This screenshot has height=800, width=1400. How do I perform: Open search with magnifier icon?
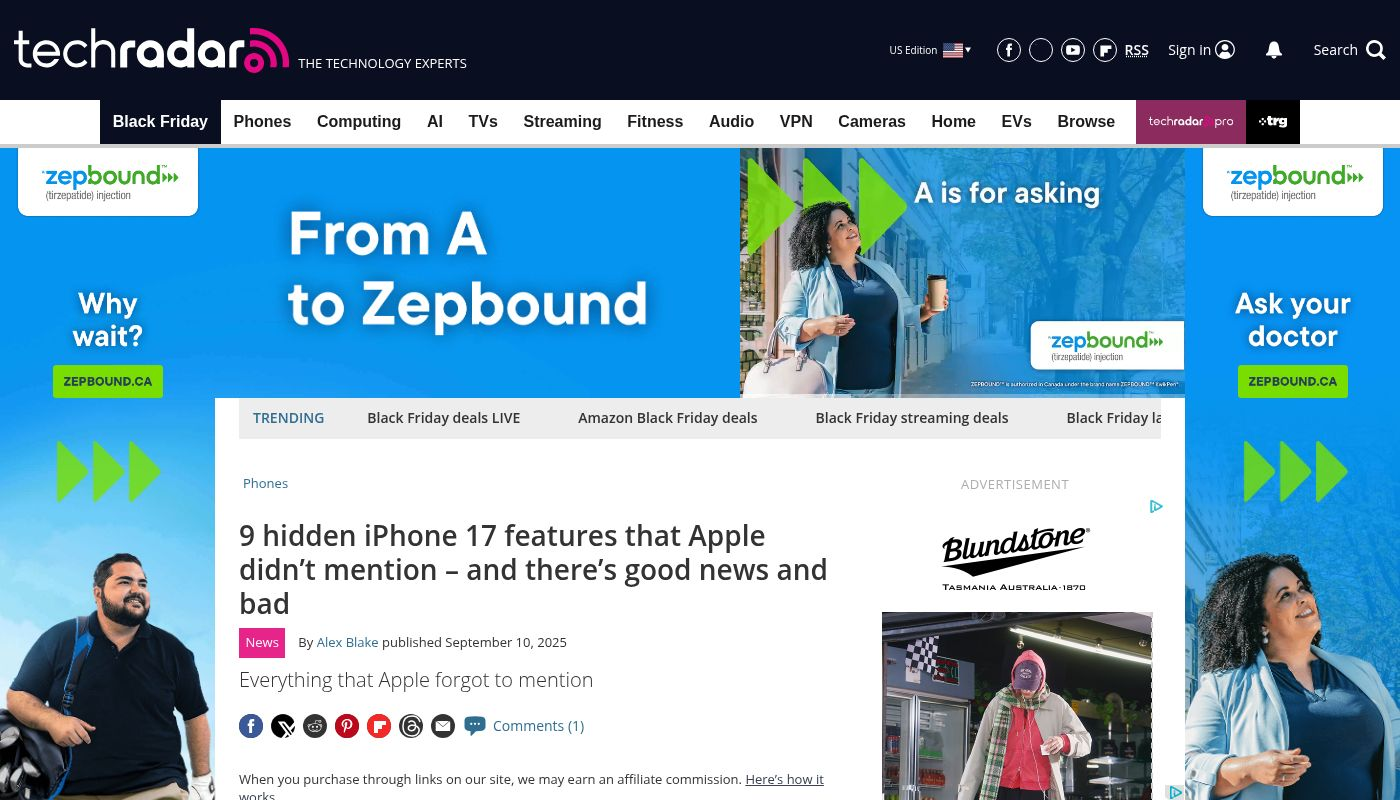tap(1376, 50)
